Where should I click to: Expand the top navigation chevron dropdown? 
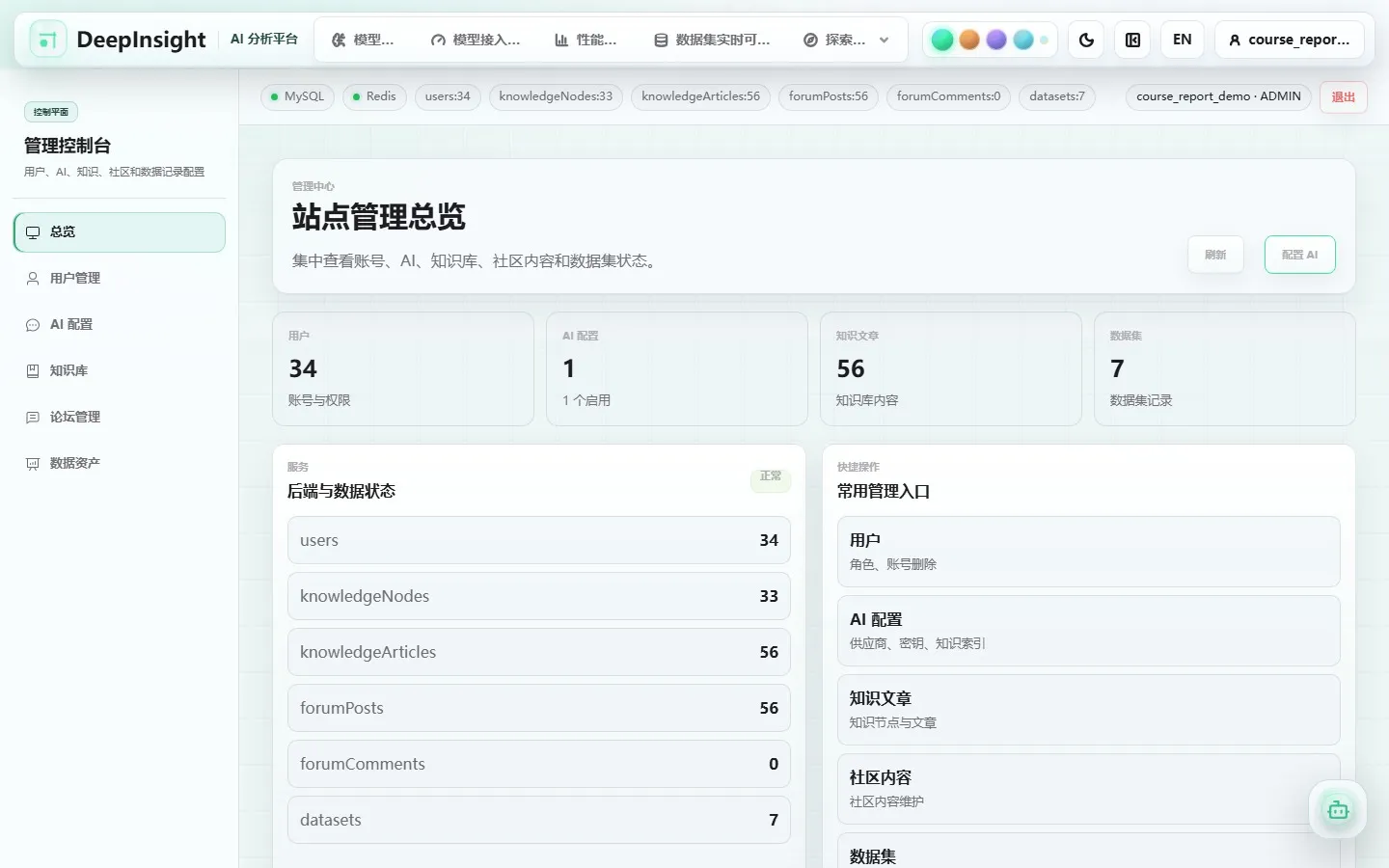coord(885,40)
